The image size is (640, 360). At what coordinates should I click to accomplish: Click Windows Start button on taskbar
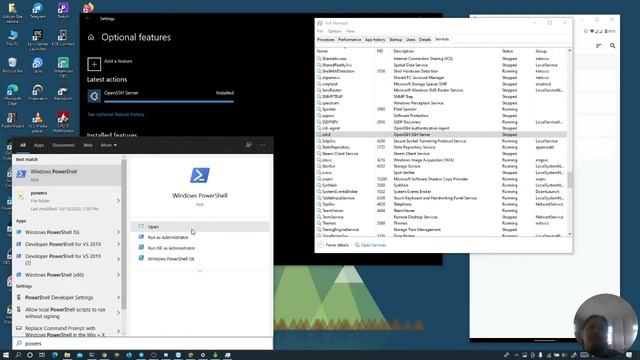tap(6, 355)
